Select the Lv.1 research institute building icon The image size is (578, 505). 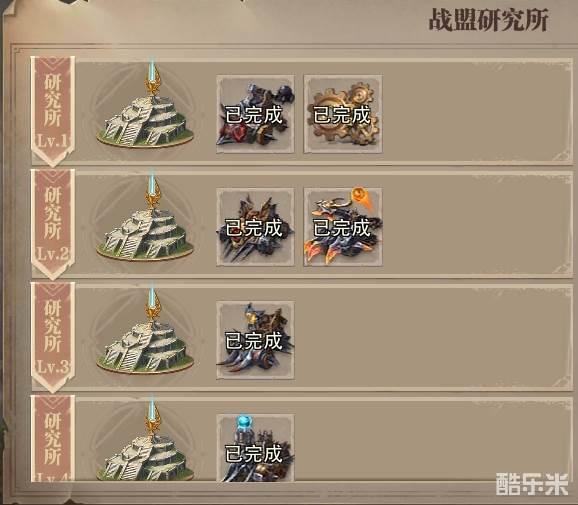[145, 106]
